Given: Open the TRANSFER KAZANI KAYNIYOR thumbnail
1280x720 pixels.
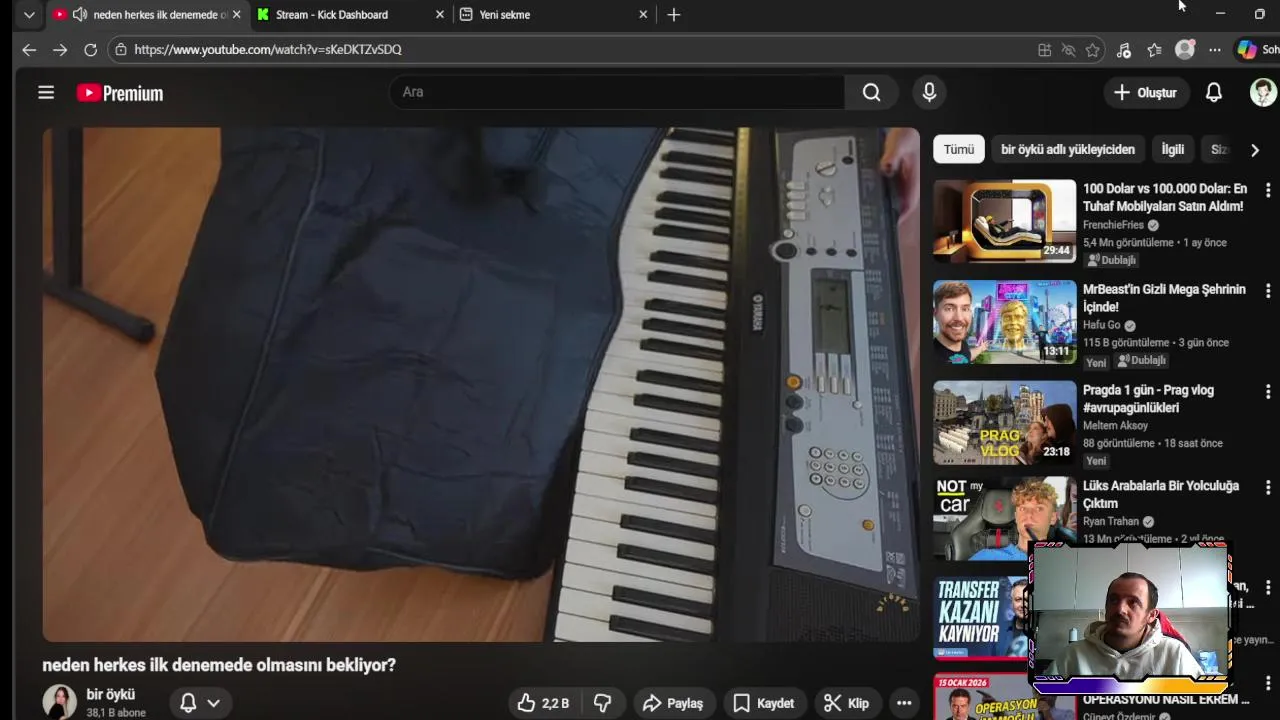Looking at the screenshot, I should click(980, 618).
